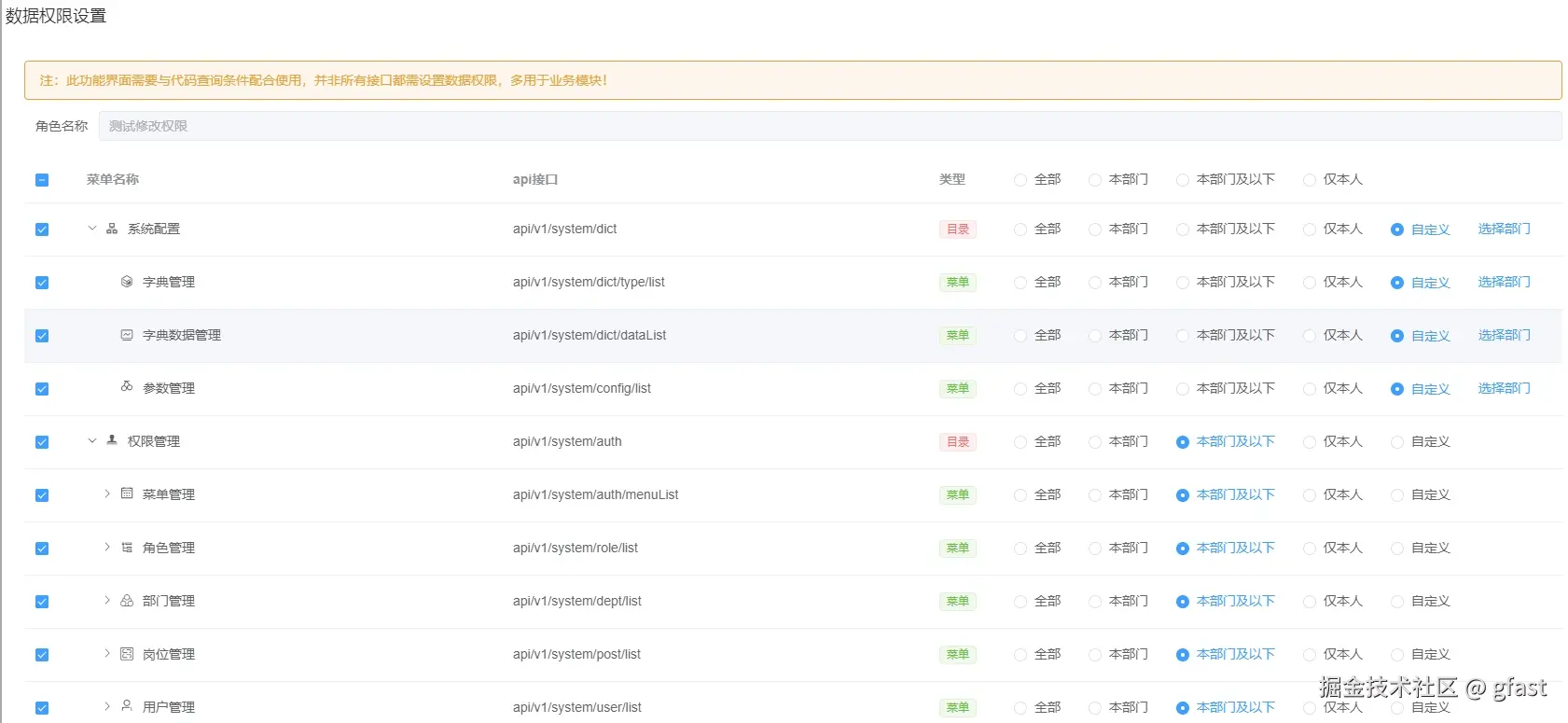Viewport: 1568px width, 723px height.
Task: Uncheck the 字典数据管理 row checkbox
Action: point(42,336)
